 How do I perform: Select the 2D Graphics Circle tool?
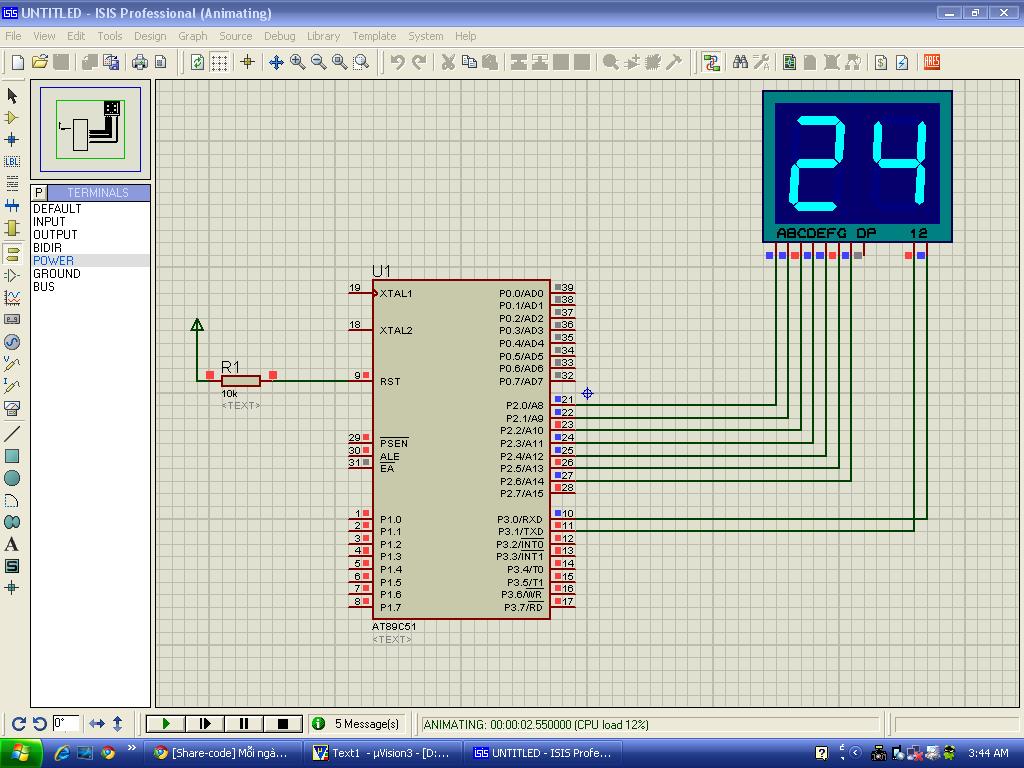coord(12,478)
